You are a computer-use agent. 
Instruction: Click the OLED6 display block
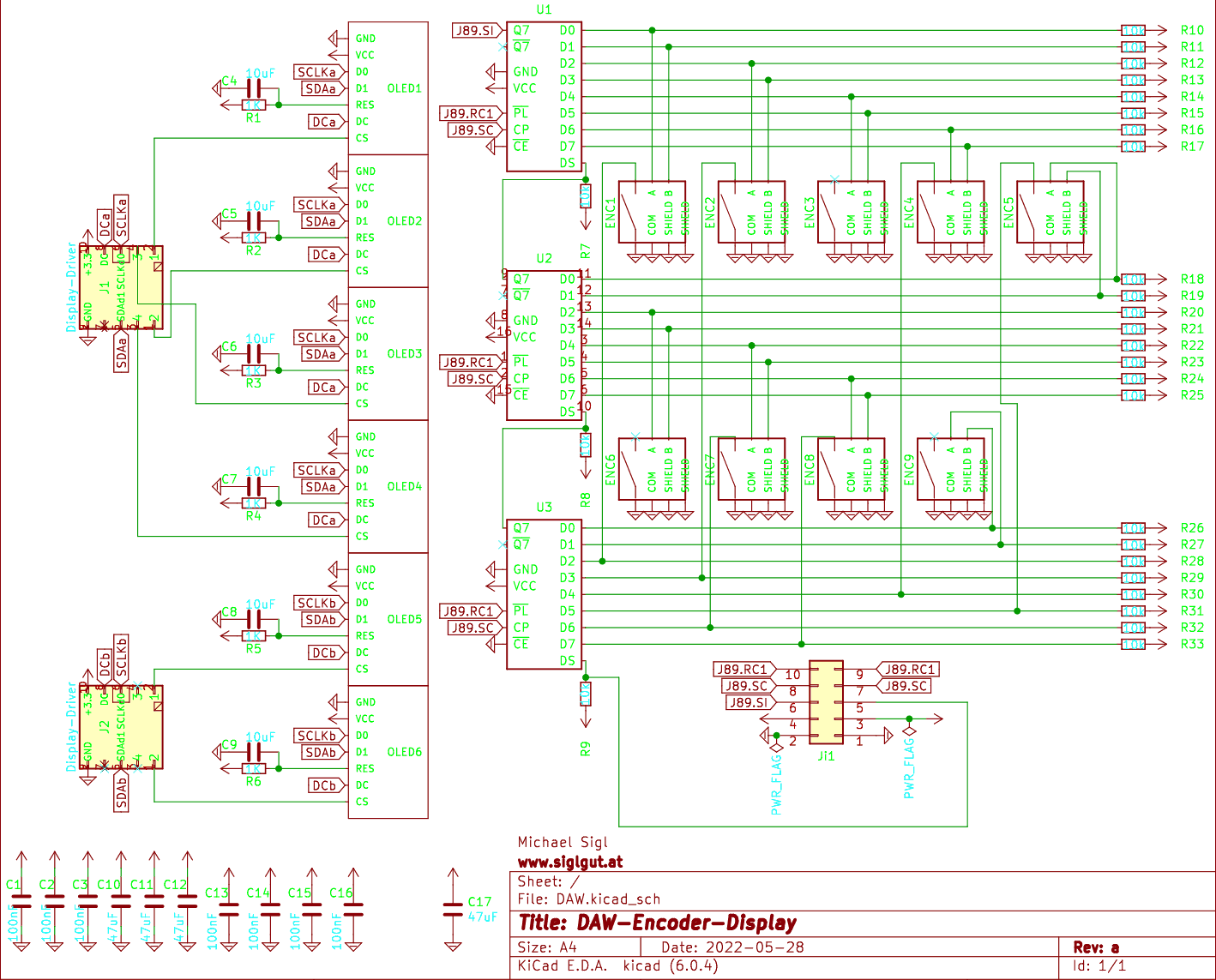tap(388, 752)
